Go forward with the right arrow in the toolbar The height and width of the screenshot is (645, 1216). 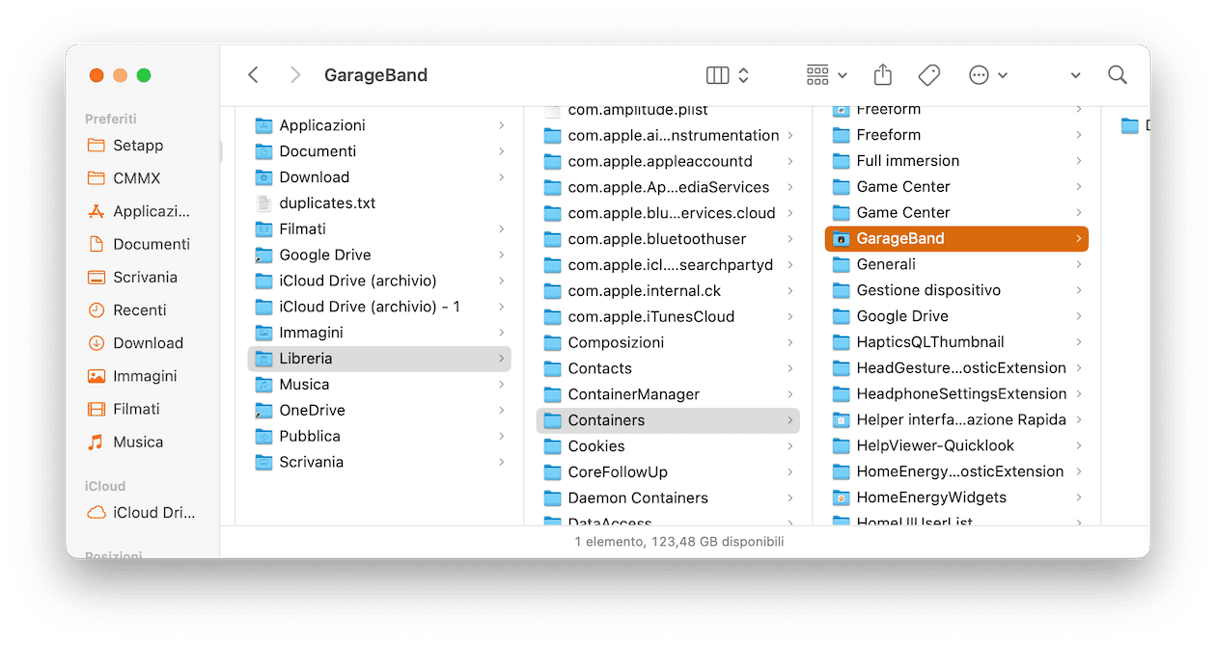point(294,75)
